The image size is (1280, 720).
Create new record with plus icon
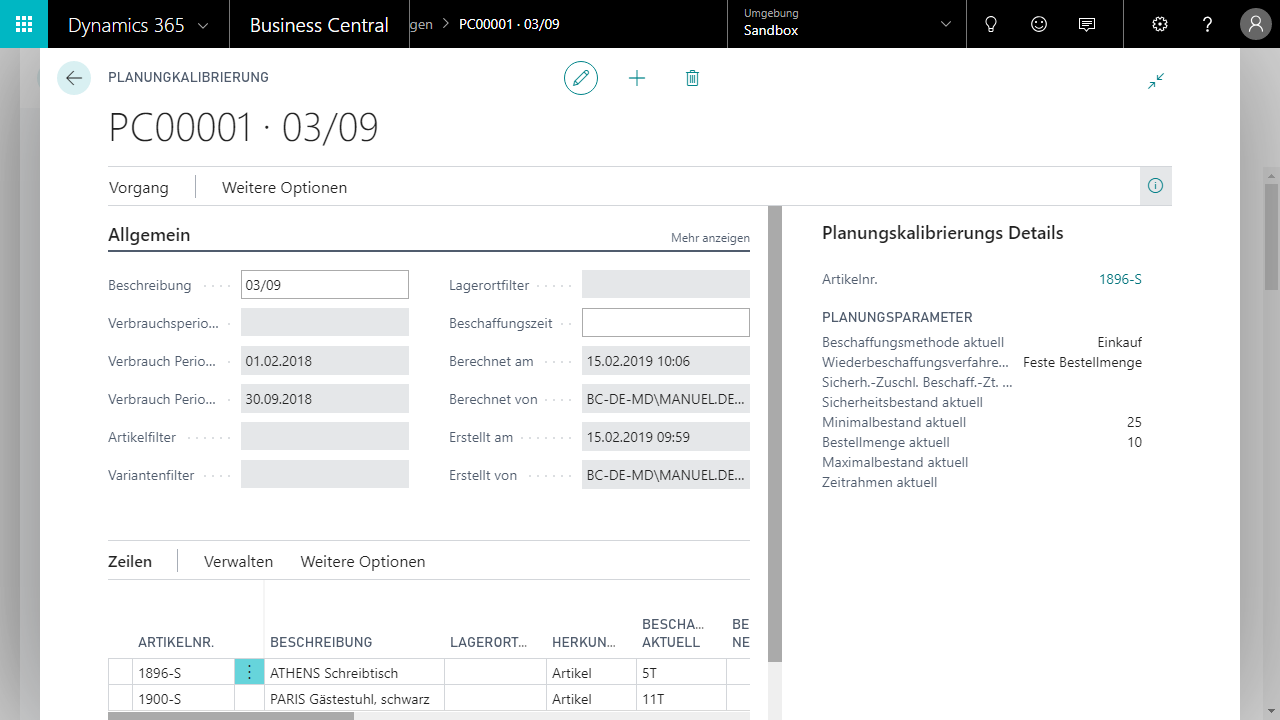pyautogui.click(x=637, y=78)
